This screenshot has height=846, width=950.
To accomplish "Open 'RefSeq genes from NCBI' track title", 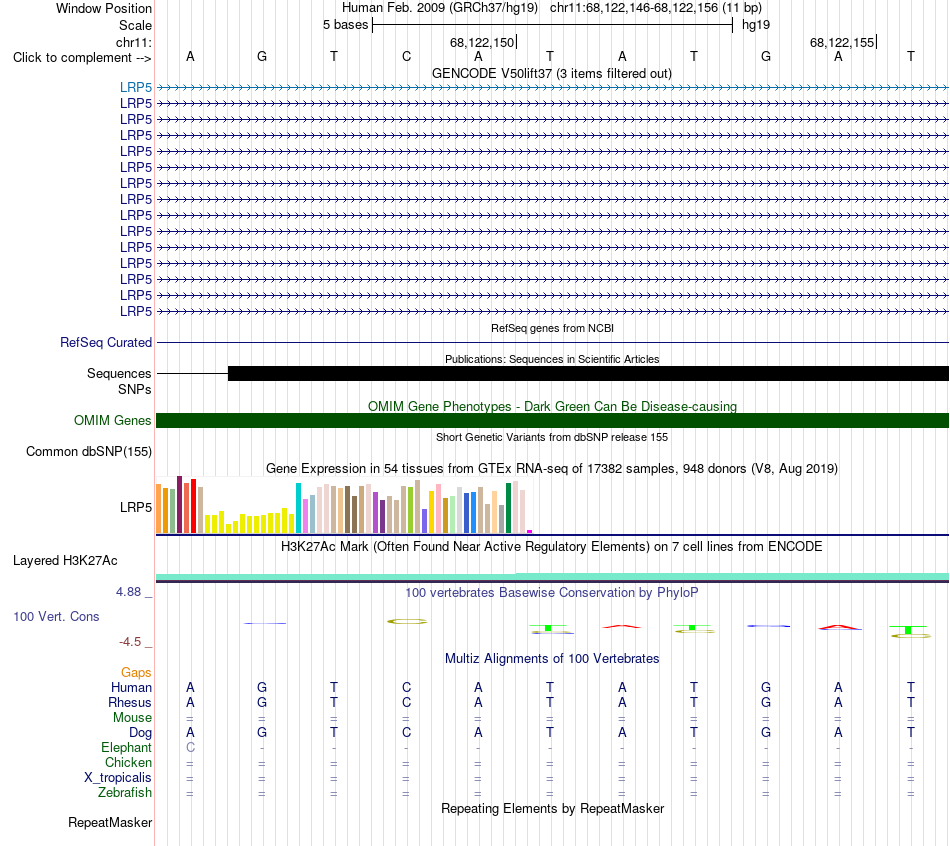I will [552, 328].
